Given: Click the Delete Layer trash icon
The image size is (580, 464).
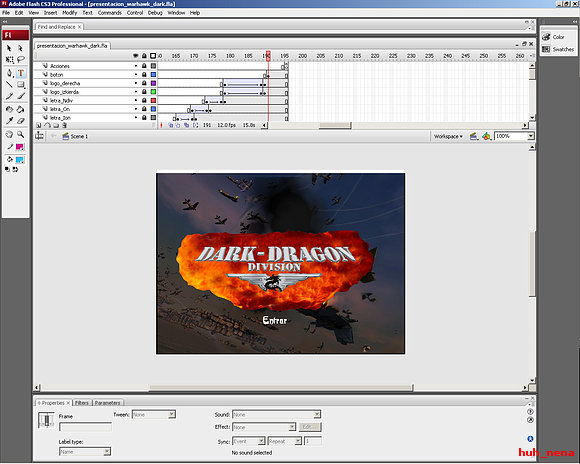Looking at the screenshot, I should point(64,125).
